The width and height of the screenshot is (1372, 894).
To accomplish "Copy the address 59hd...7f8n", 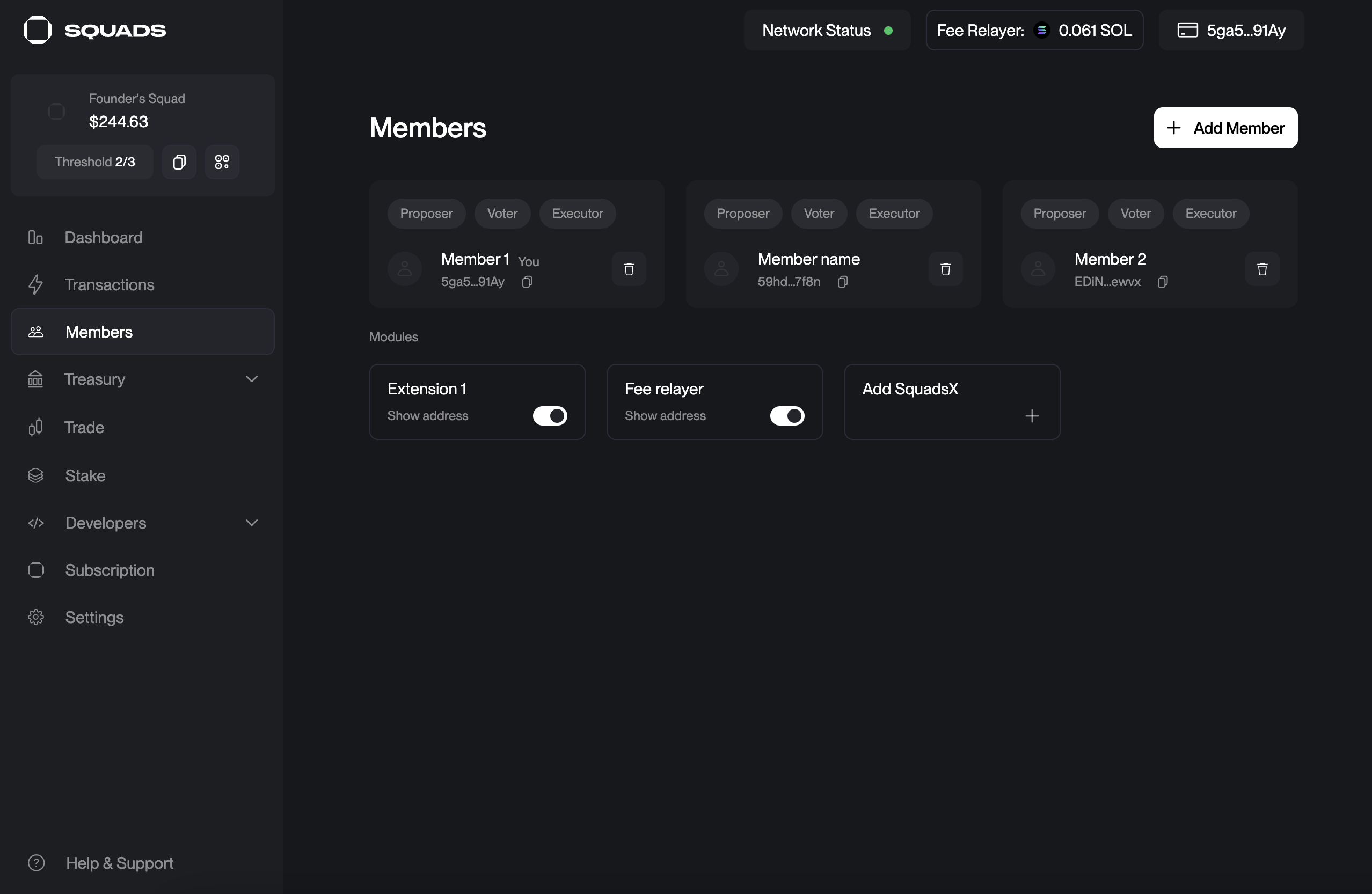I will pos(842,282).
